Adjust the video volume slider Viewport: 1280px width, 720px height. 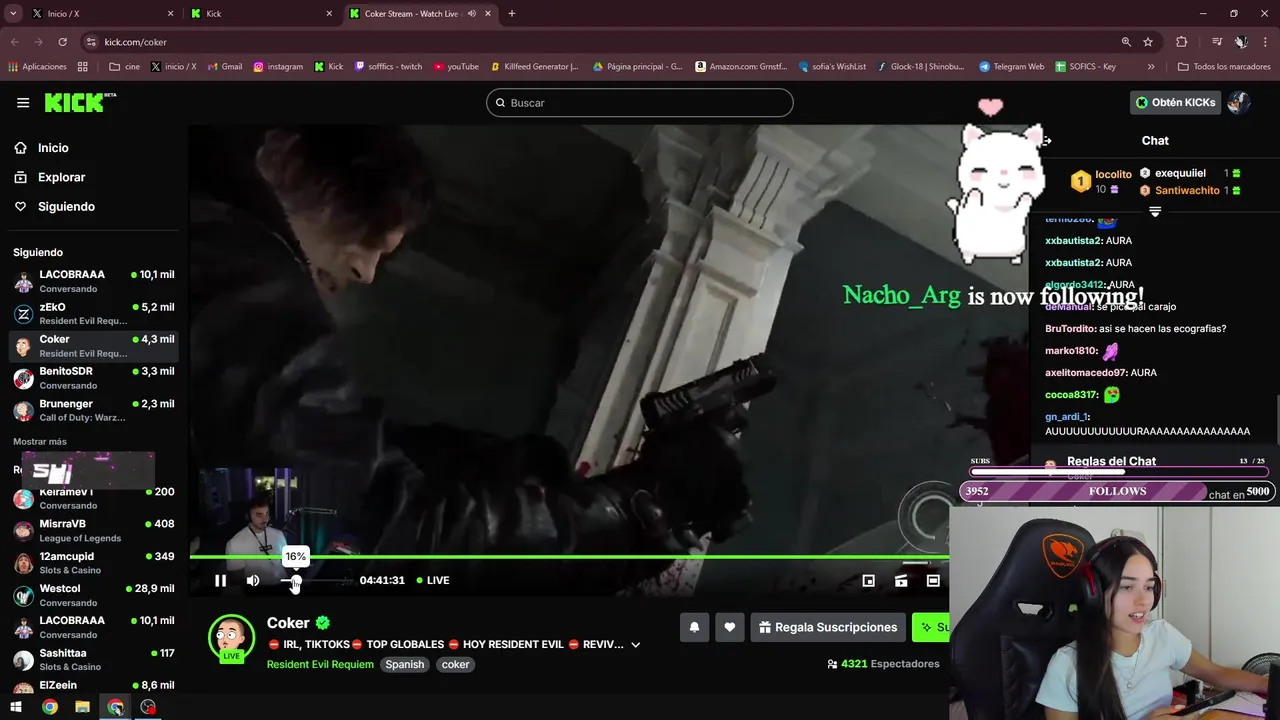click(315, 580)
